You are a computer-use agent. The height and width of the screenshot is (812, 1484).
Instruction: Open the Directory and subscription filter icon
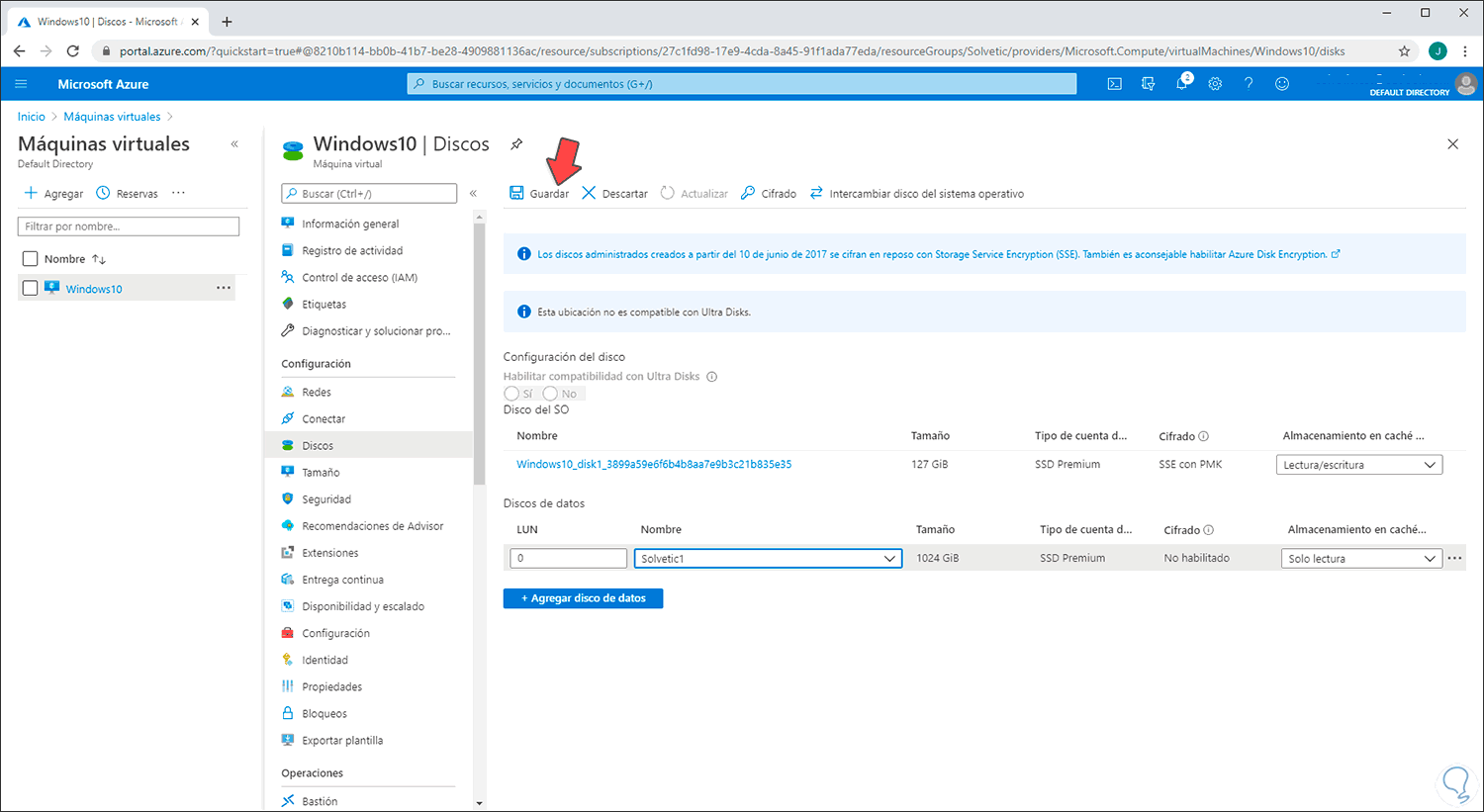click(x=1149, y=84)
